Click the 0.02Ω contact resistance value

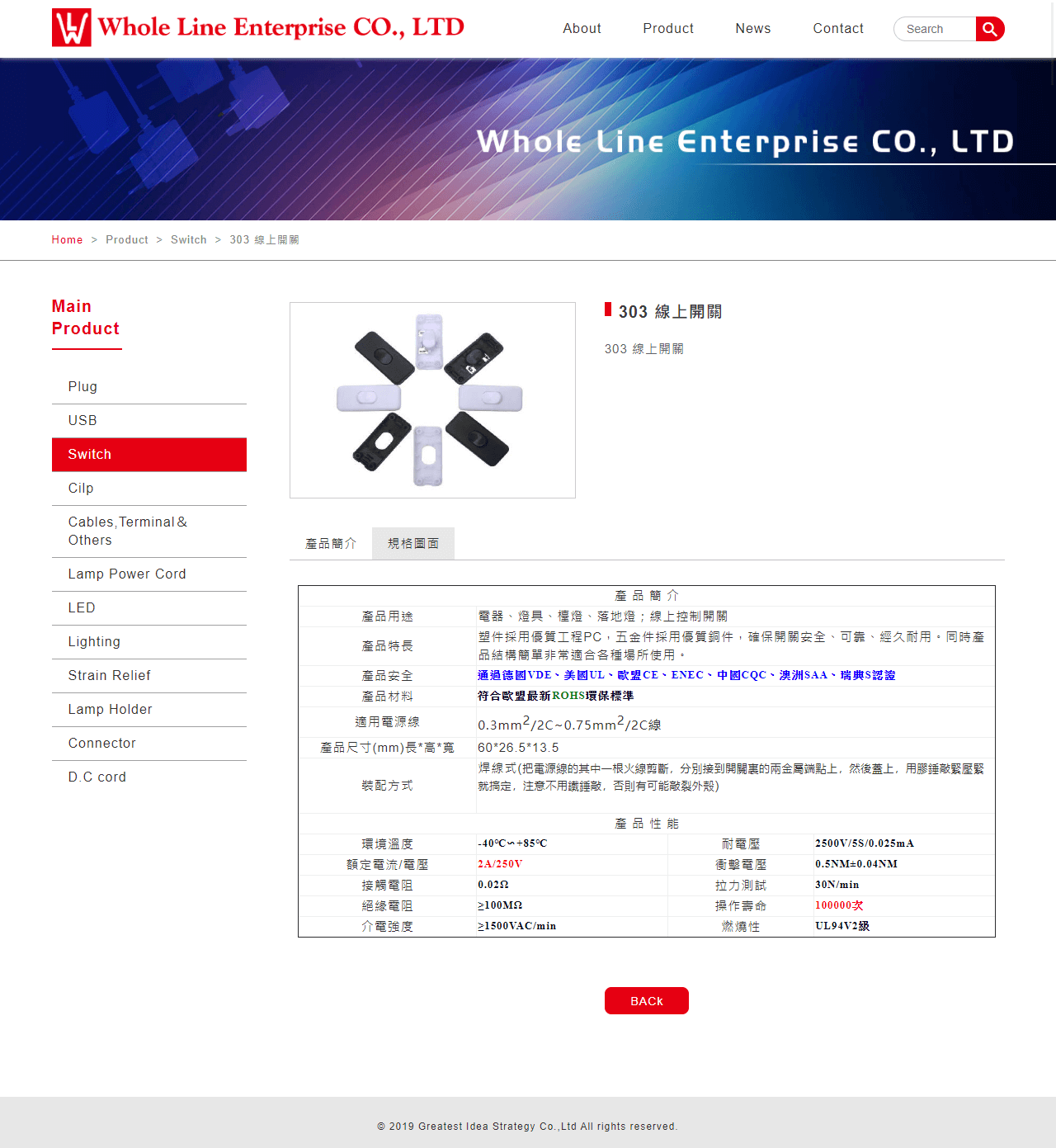pos(493,885)
